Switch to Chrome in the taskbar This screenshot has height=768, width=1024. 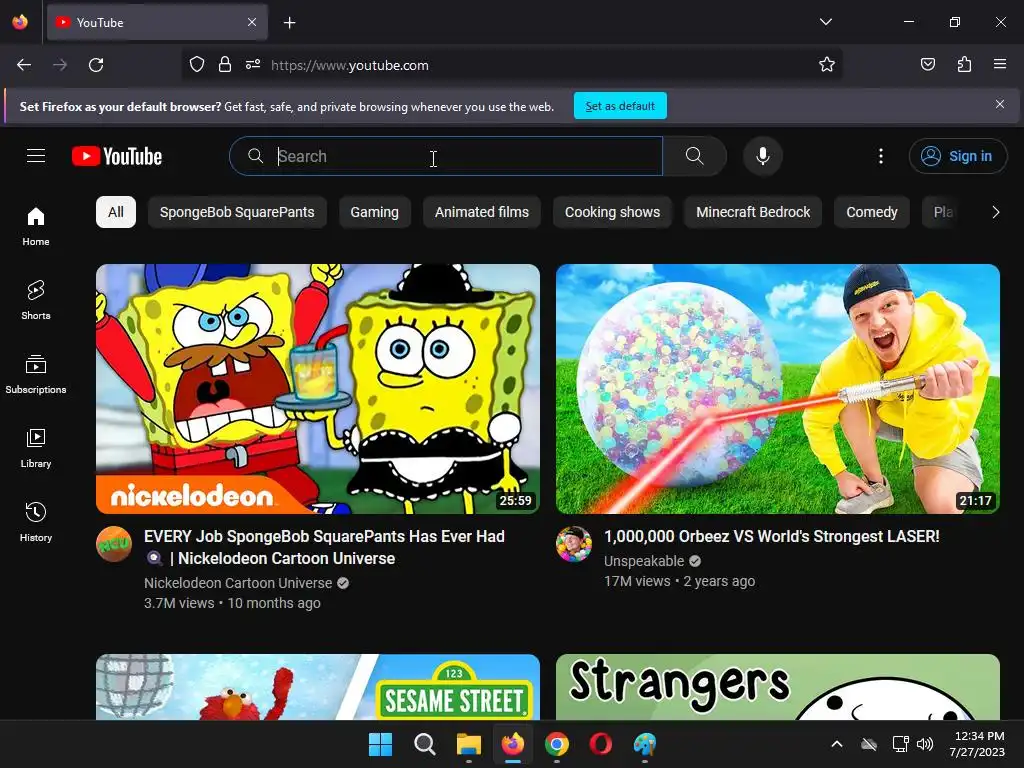tap(556, 744)
